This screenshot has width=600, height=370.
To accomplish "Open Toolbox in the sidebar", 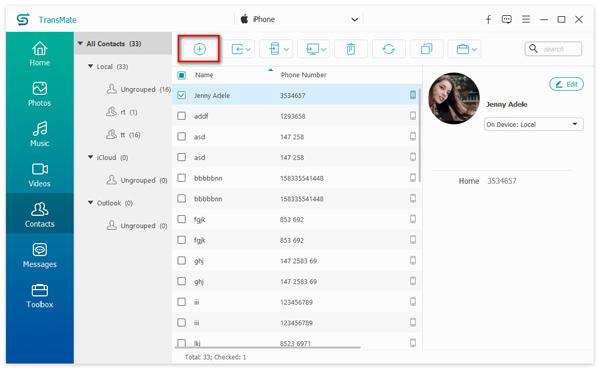I will (x=40, y=296).
